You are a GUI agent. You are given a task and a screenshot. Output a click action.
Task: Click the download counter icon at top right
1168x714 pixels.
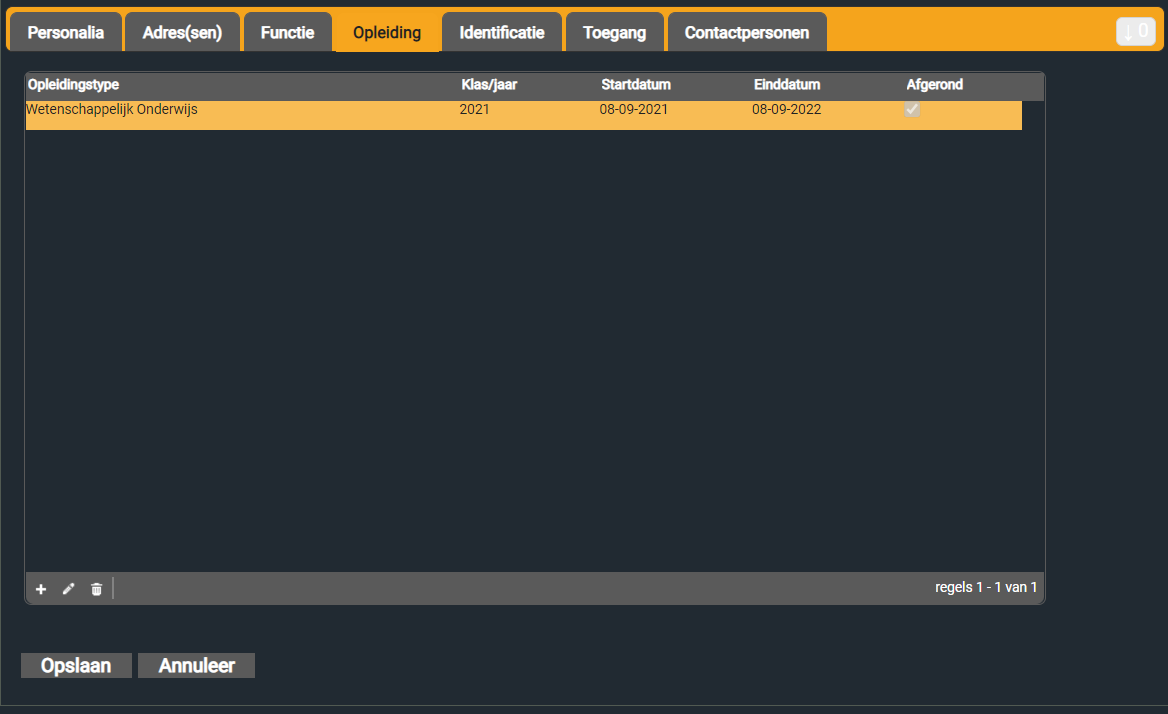(1135, 31)
